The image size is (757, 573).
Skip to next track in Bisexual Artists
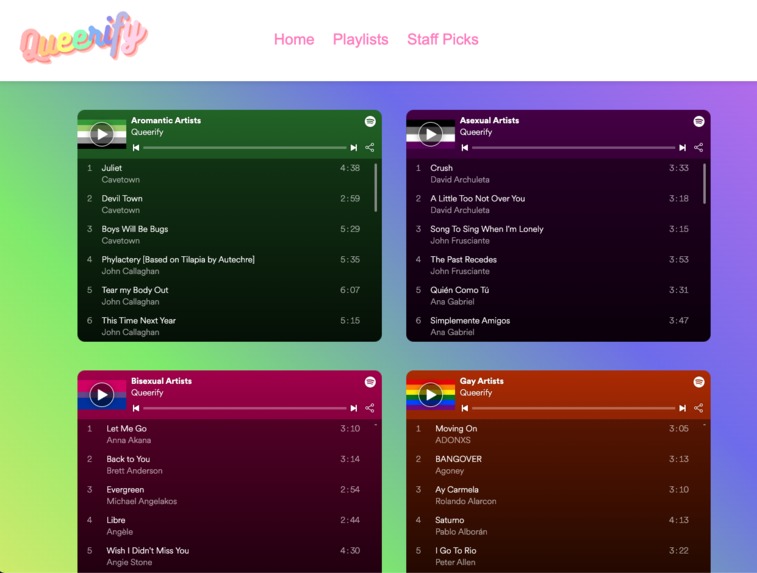354,408
